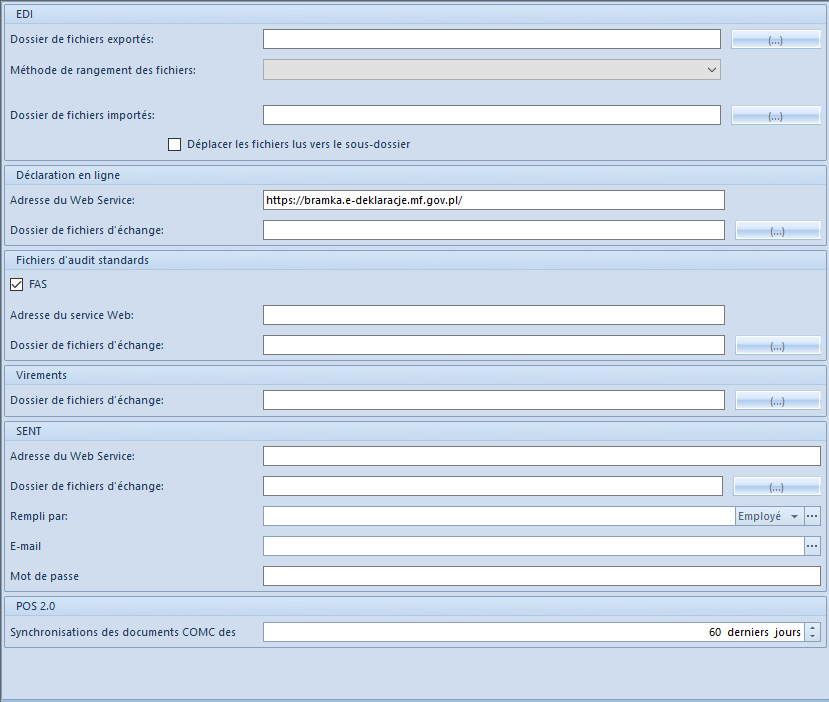The height and width of the screenshot is (702, 829).
Task: Decrease synchronisation days with down arrow
Action: (813, 636)
